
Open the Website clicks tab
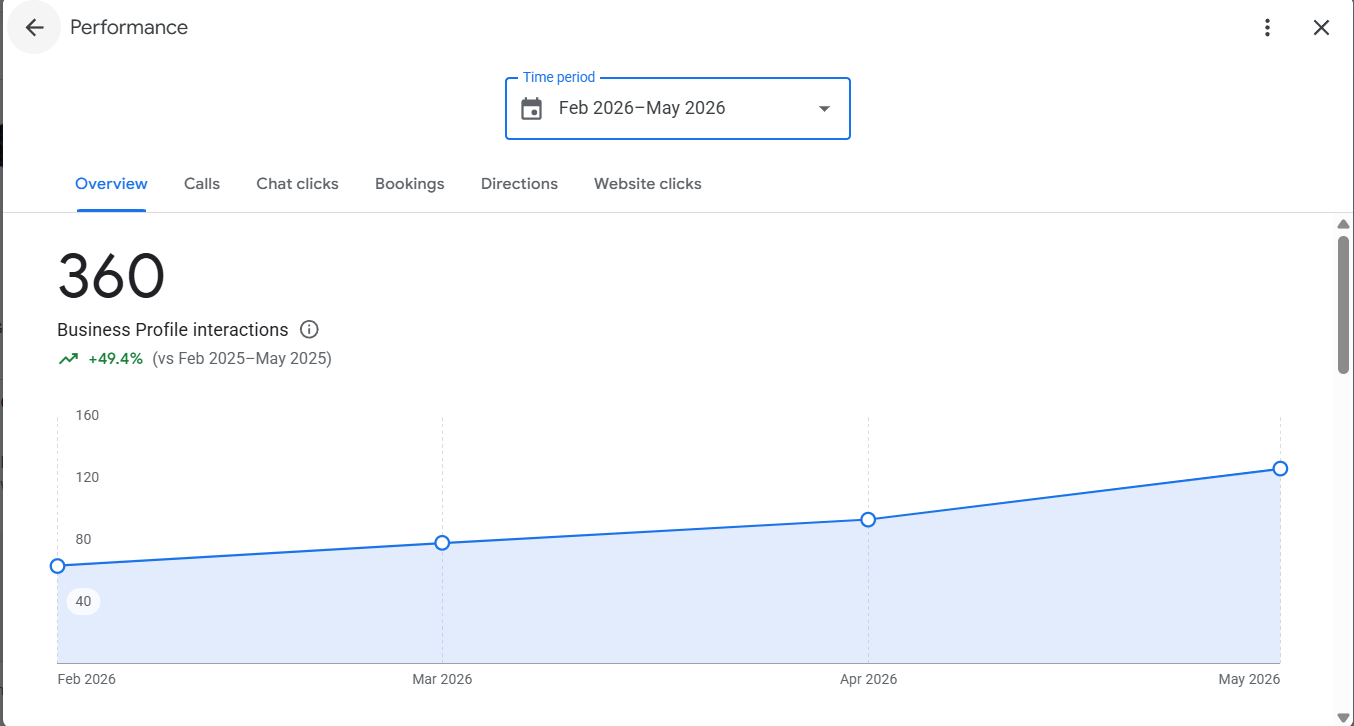648,184
